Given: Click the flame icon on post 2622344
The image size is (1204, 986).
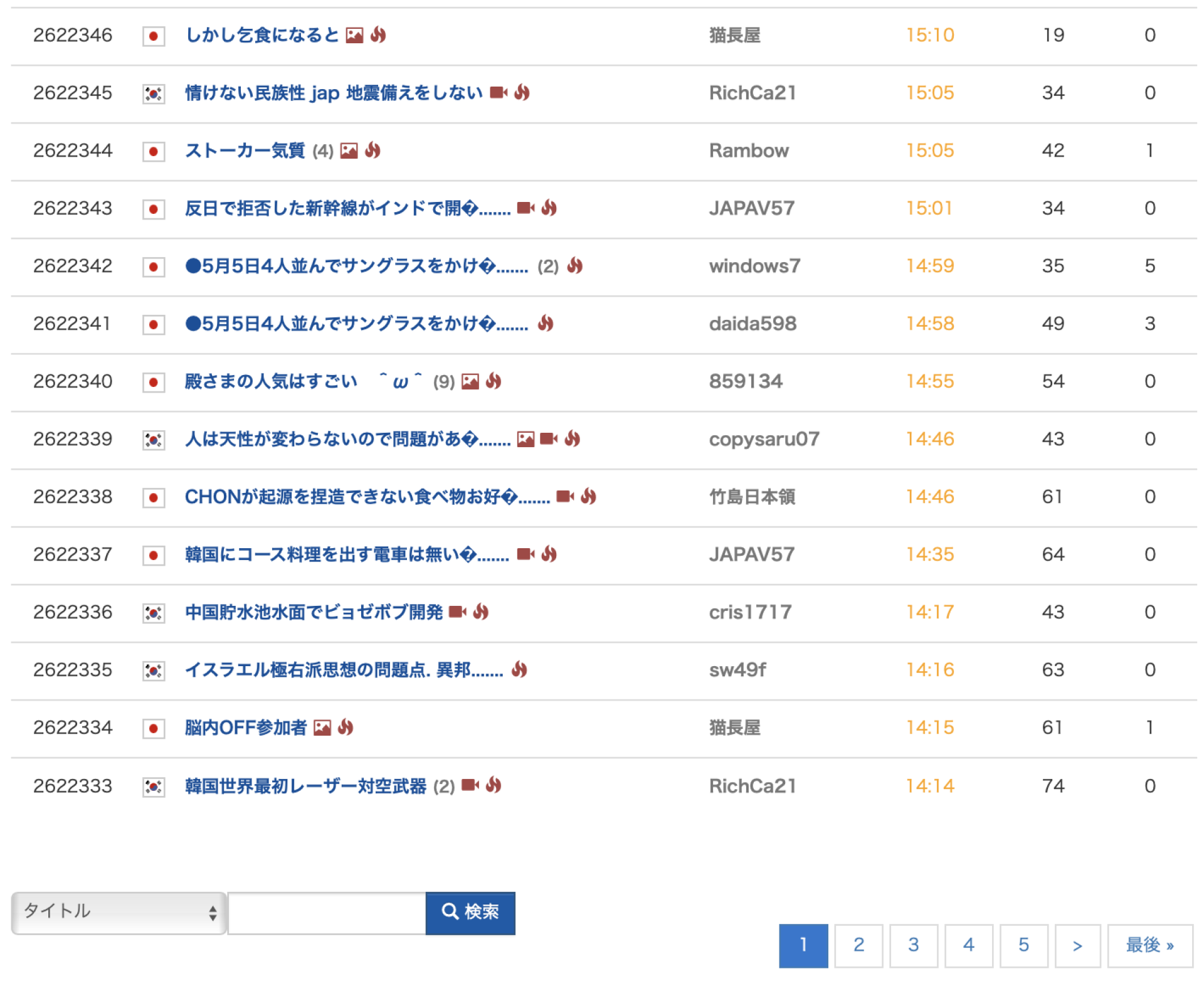Looking at the screenshot, I should click(x=373, y=151).
